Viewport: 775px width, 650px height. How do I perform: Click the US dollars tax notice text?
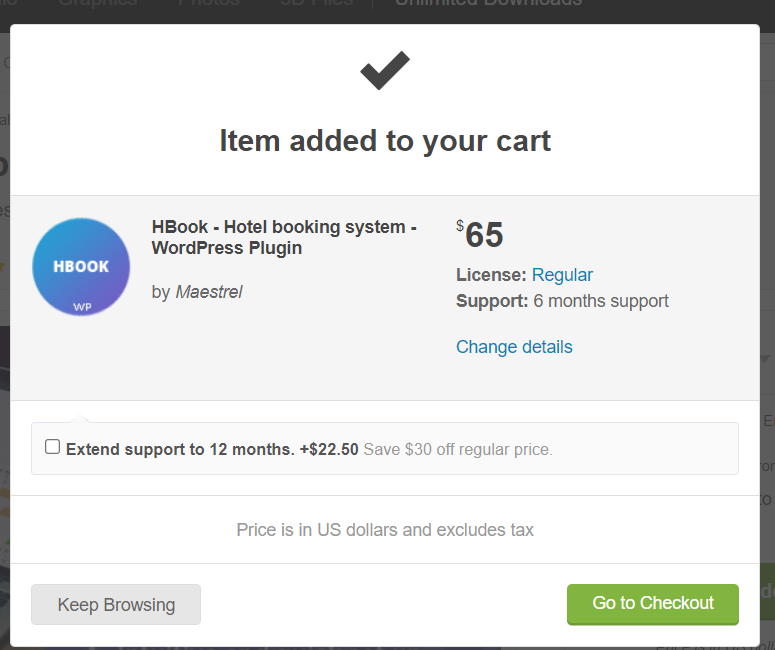[x=385, y=530]
